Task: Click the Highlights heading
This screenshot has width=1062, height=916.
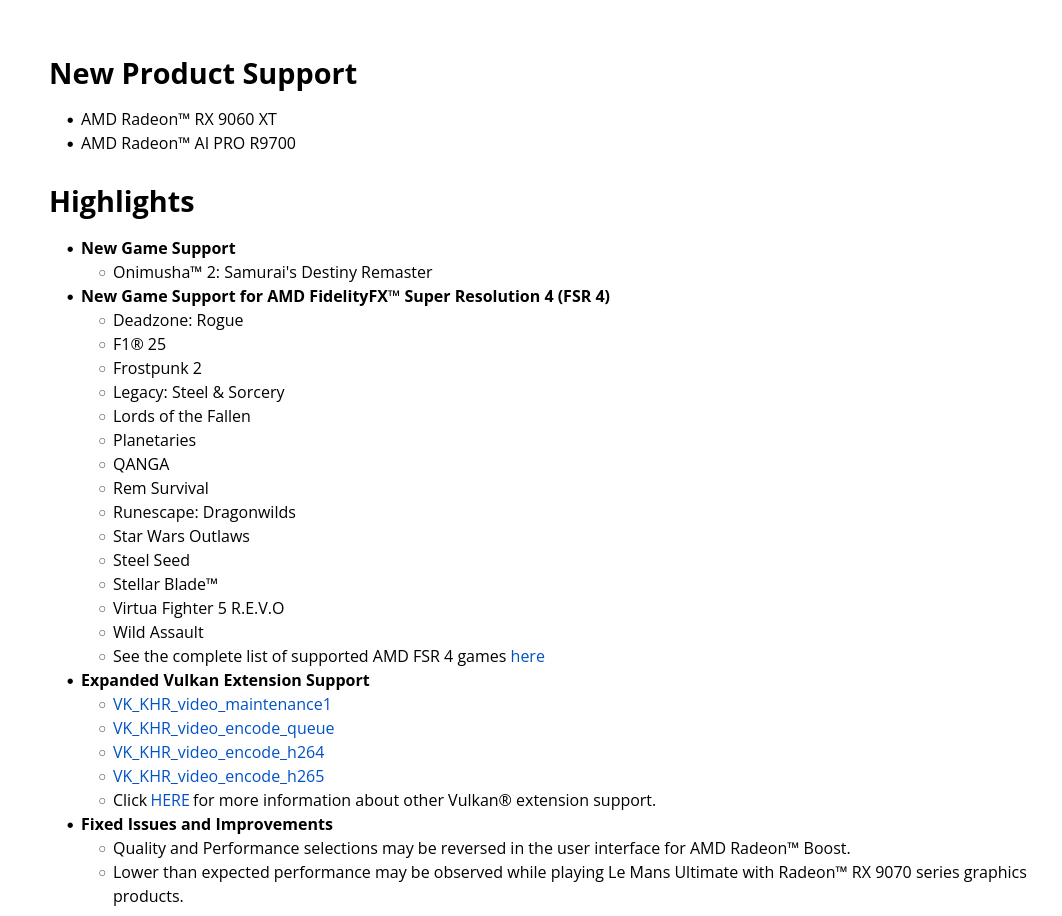Action: click(121, 202)
